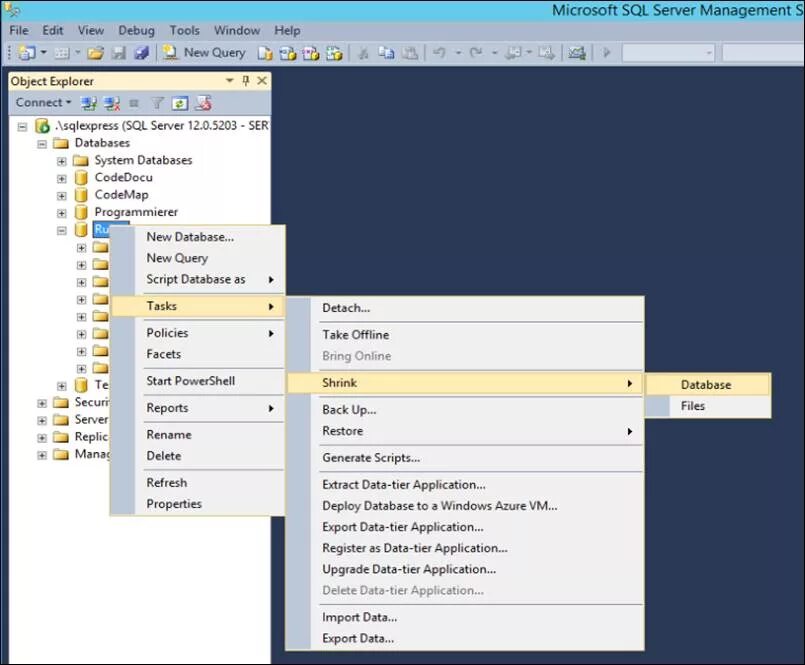Choose Facets from context menu
The width and height of the screenshot is (805, 665).
click(x=198, y=354)
